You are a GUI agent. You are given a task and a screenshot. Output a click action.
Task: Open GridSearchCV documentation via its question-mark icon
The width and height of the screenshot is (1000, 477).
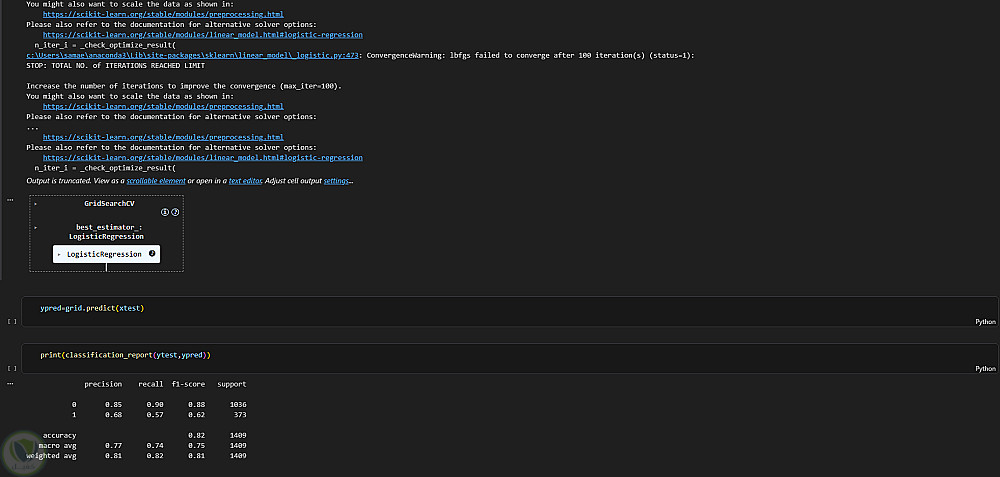[175, 213]
